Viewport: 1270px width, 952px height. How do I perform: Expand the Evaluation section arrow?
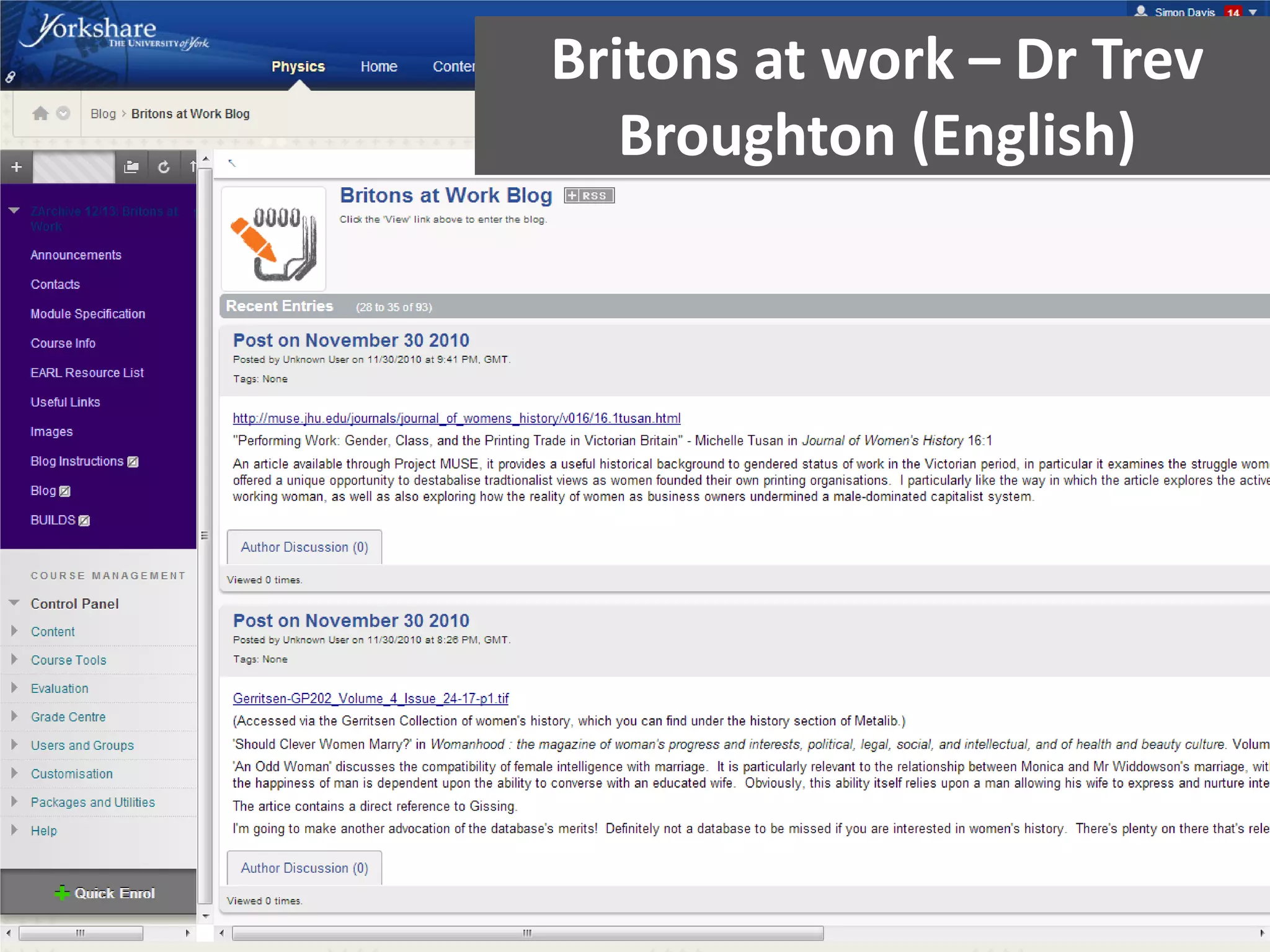tap(14, 687)
